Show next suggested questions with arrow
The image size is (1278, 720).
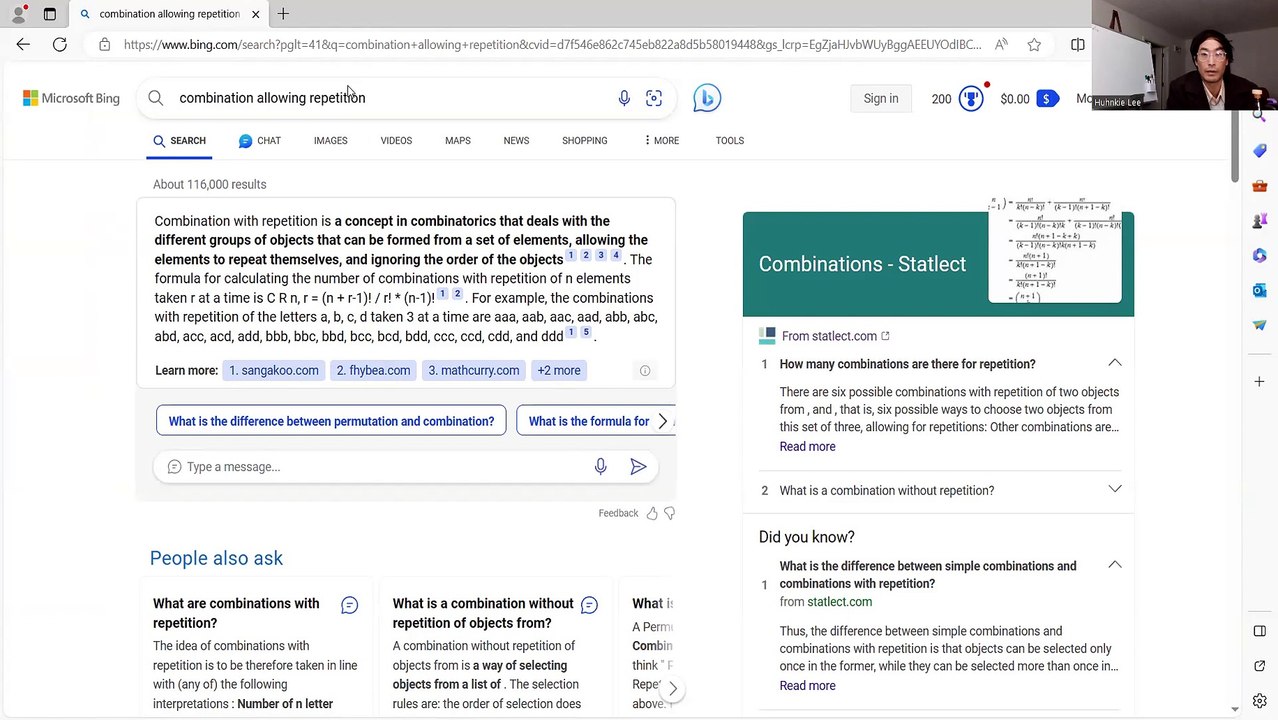[x=662, y=421]
